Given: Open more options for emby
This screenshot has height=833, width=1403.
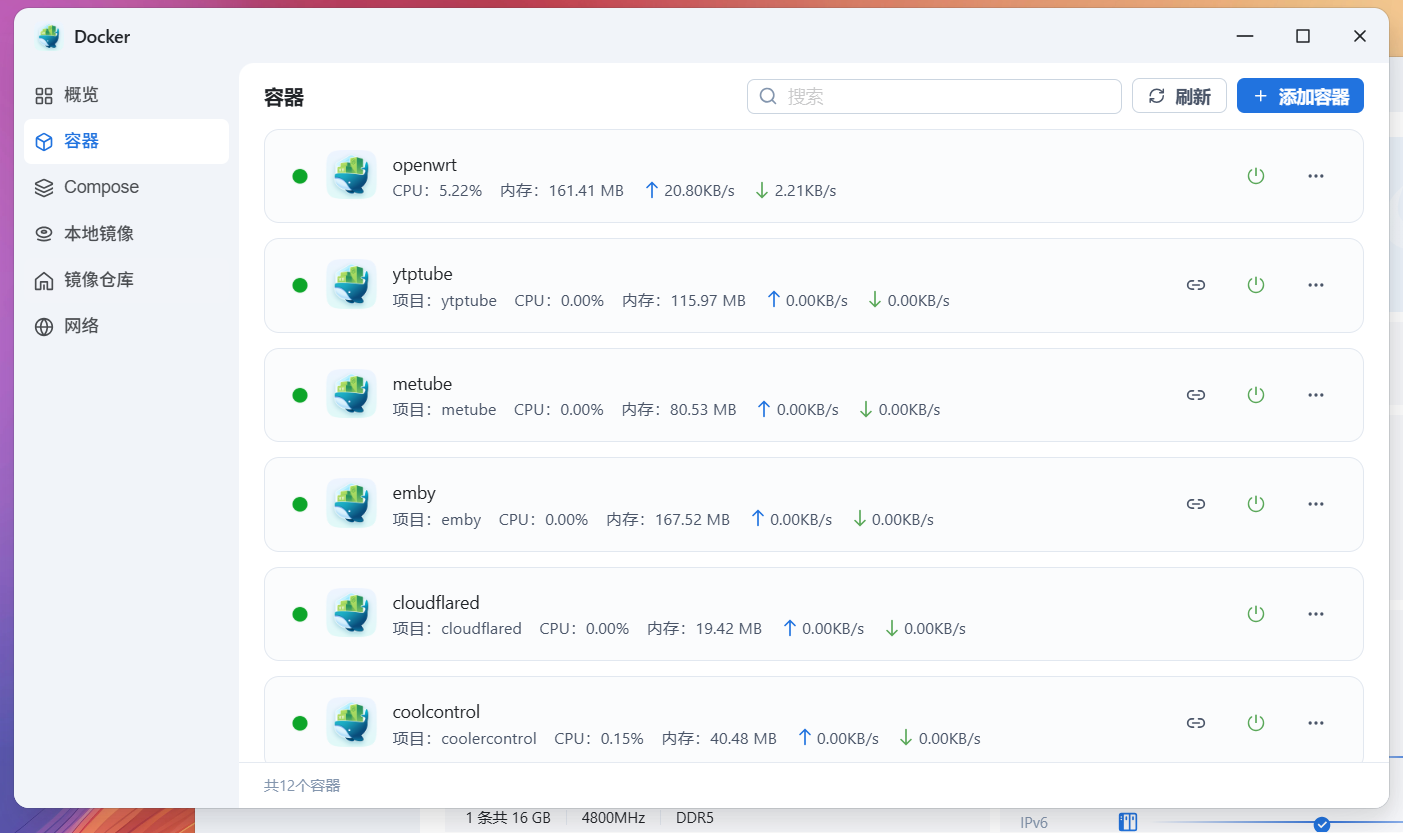Looking at the screenshot, I should 1316,504.
